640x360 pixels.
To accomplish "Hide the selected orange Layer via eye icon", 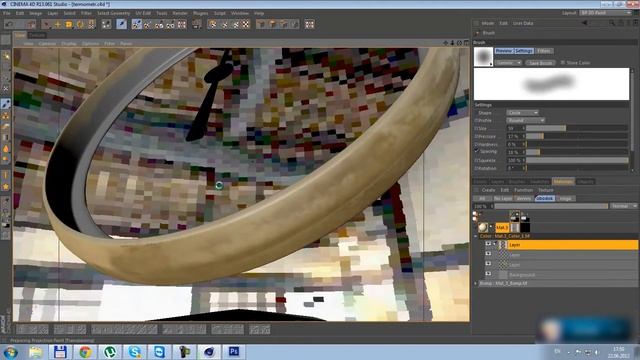I will 488,244.
